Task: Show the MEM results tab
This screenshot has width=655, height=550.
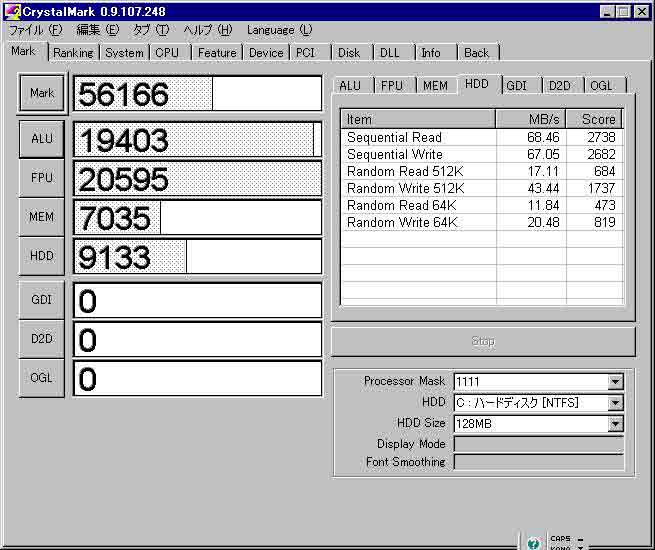Action: pos(435,86)
